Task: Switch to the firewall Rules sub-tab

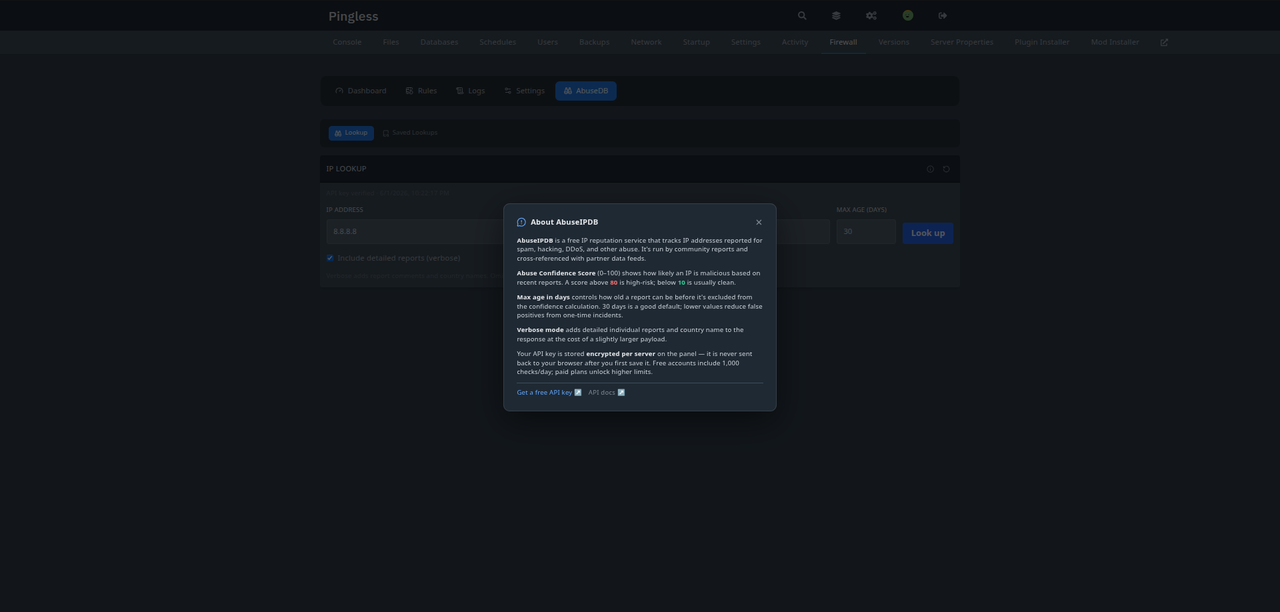Action: [421, 91]
